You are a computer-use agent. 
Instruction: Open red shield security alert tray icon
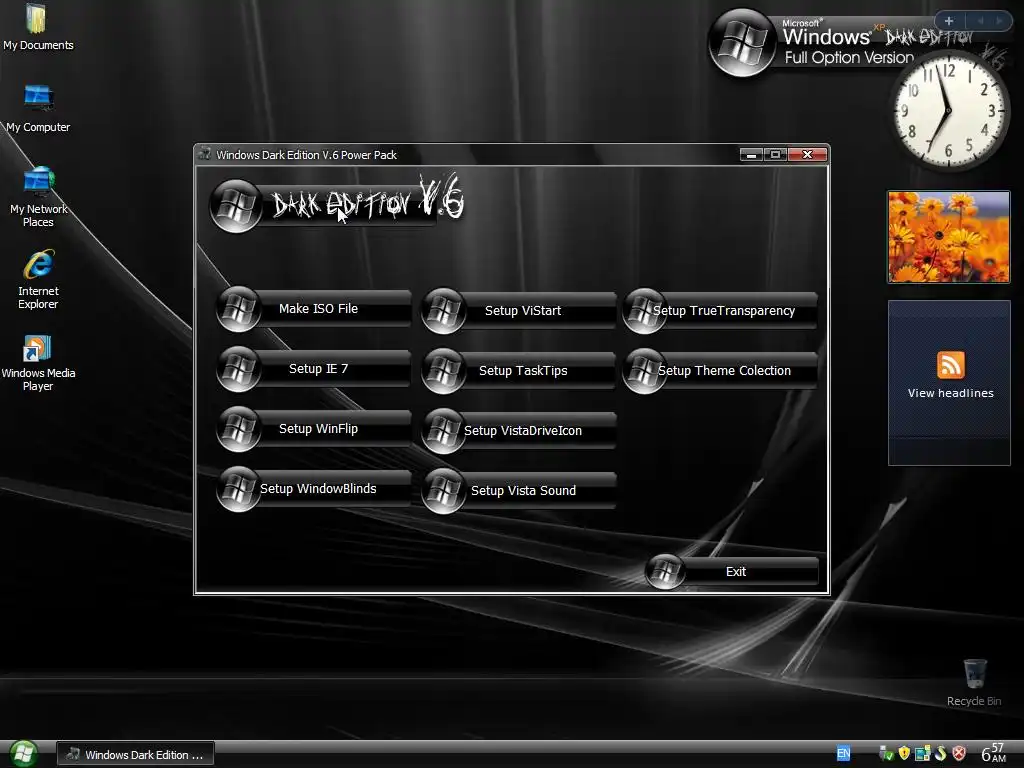pyautogui.click(x=959, y=754)
